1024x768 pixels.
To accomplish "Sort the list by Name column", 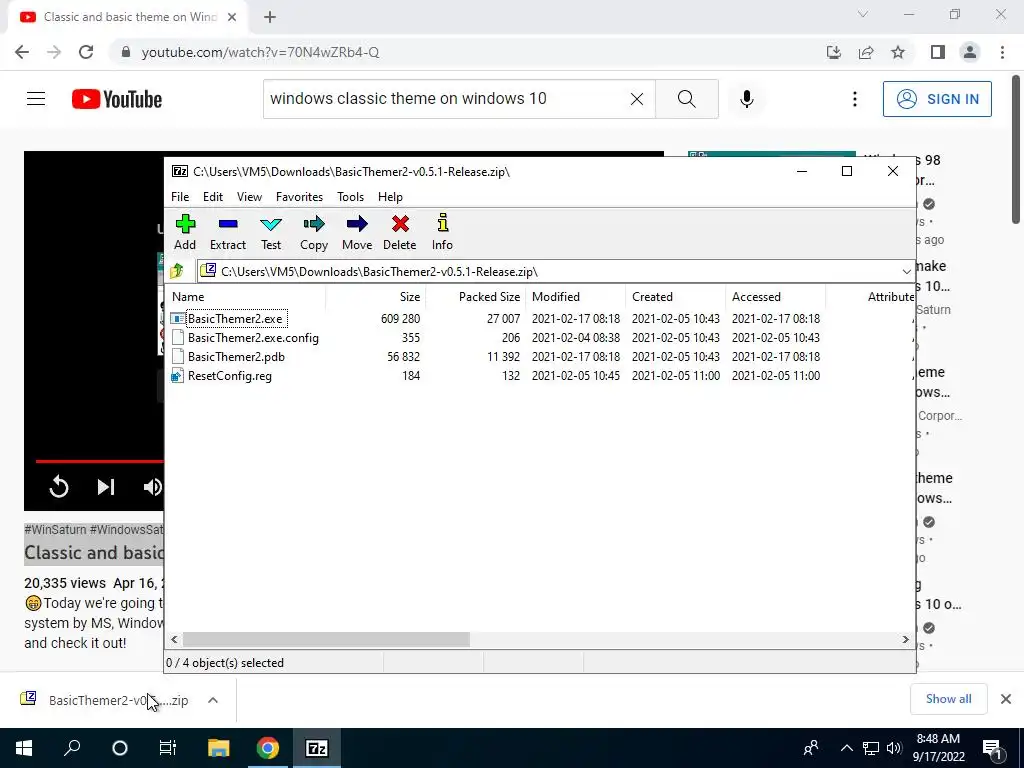I will (247, 296).
